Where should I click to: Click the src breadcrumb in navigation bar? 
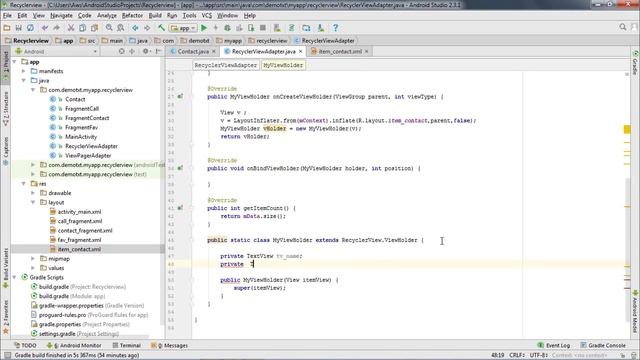coord(87,40)
